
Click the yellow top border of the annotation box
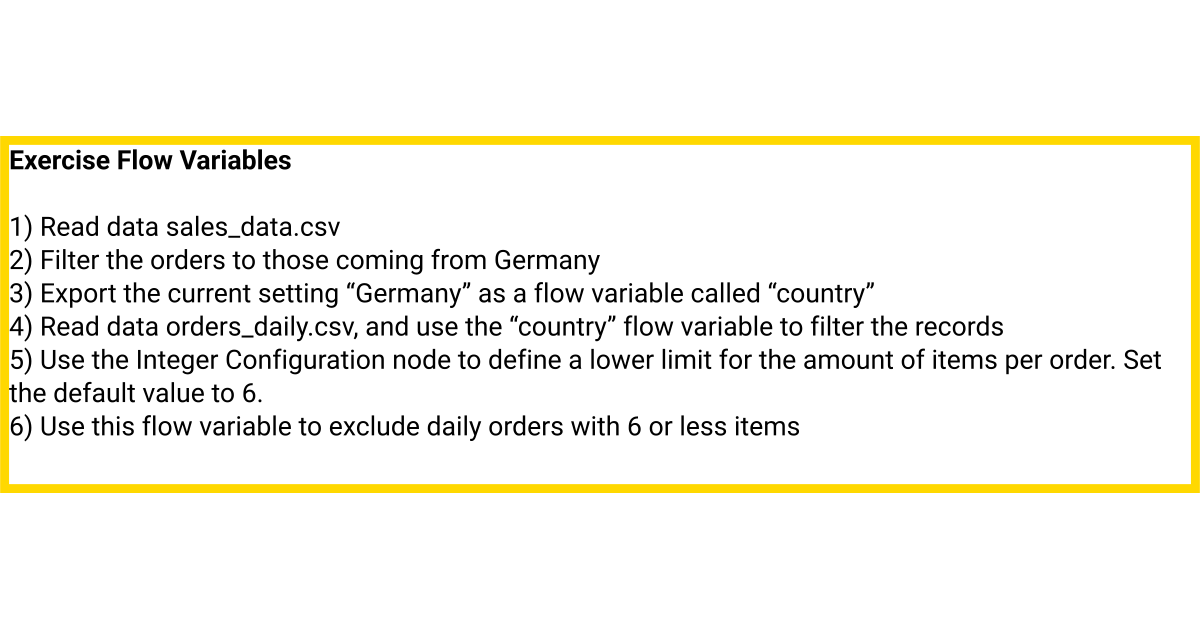pos(600,140)
